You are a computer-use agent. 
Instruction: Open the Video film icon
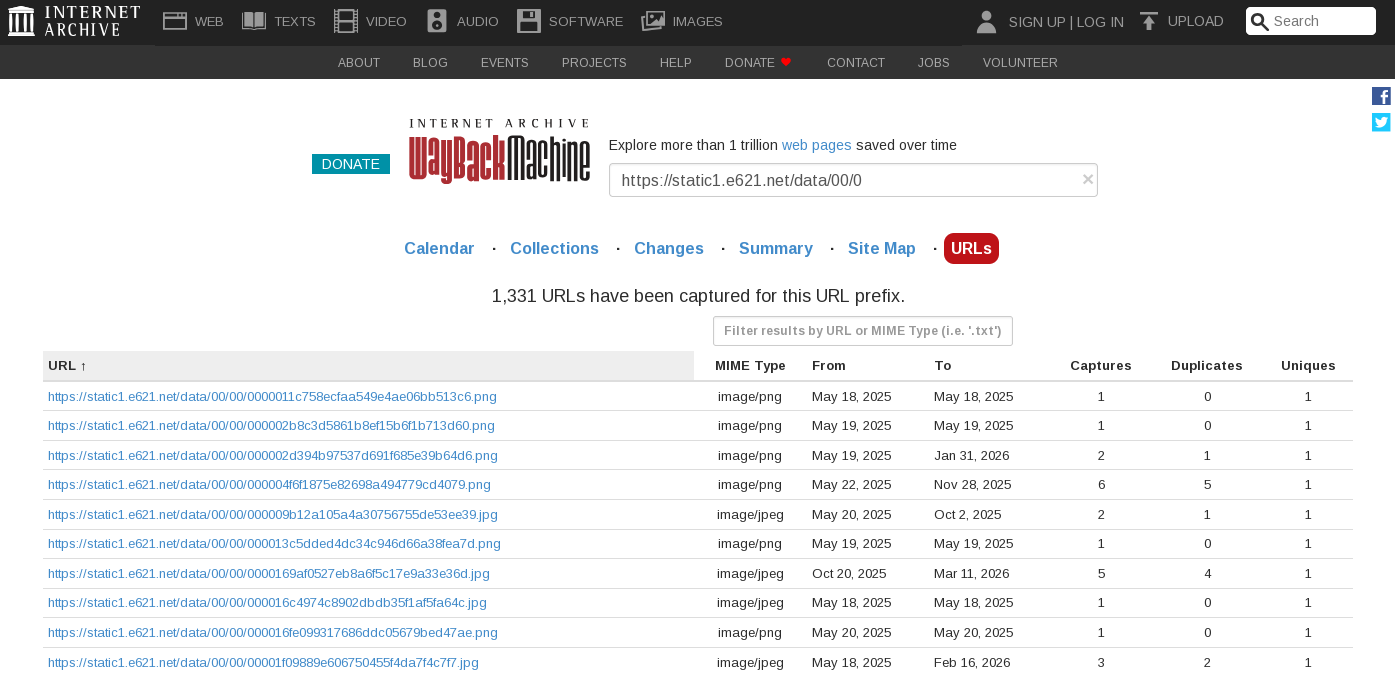[346, 21]
